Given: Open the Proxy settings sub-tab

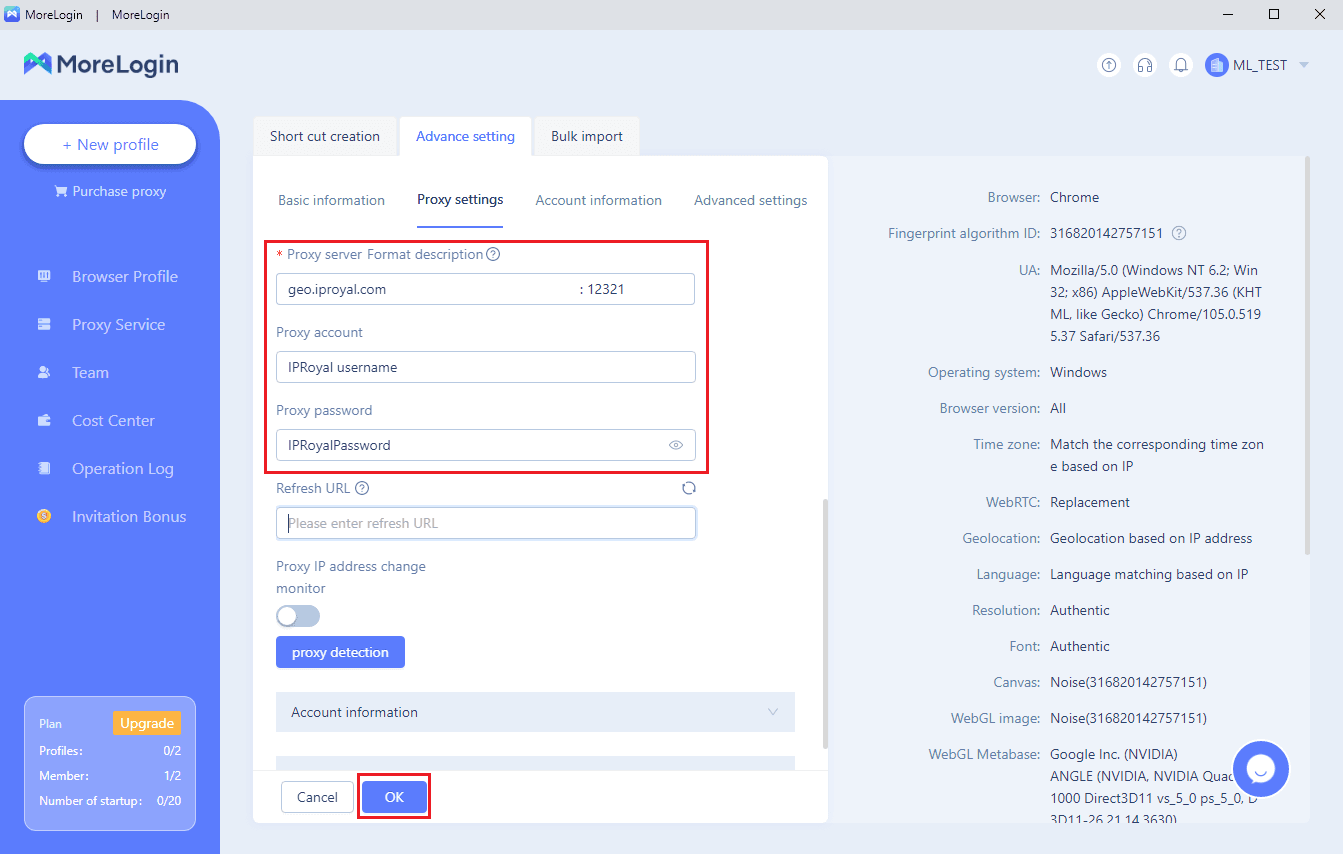Looking at the screenshot, I should point(460,200).
